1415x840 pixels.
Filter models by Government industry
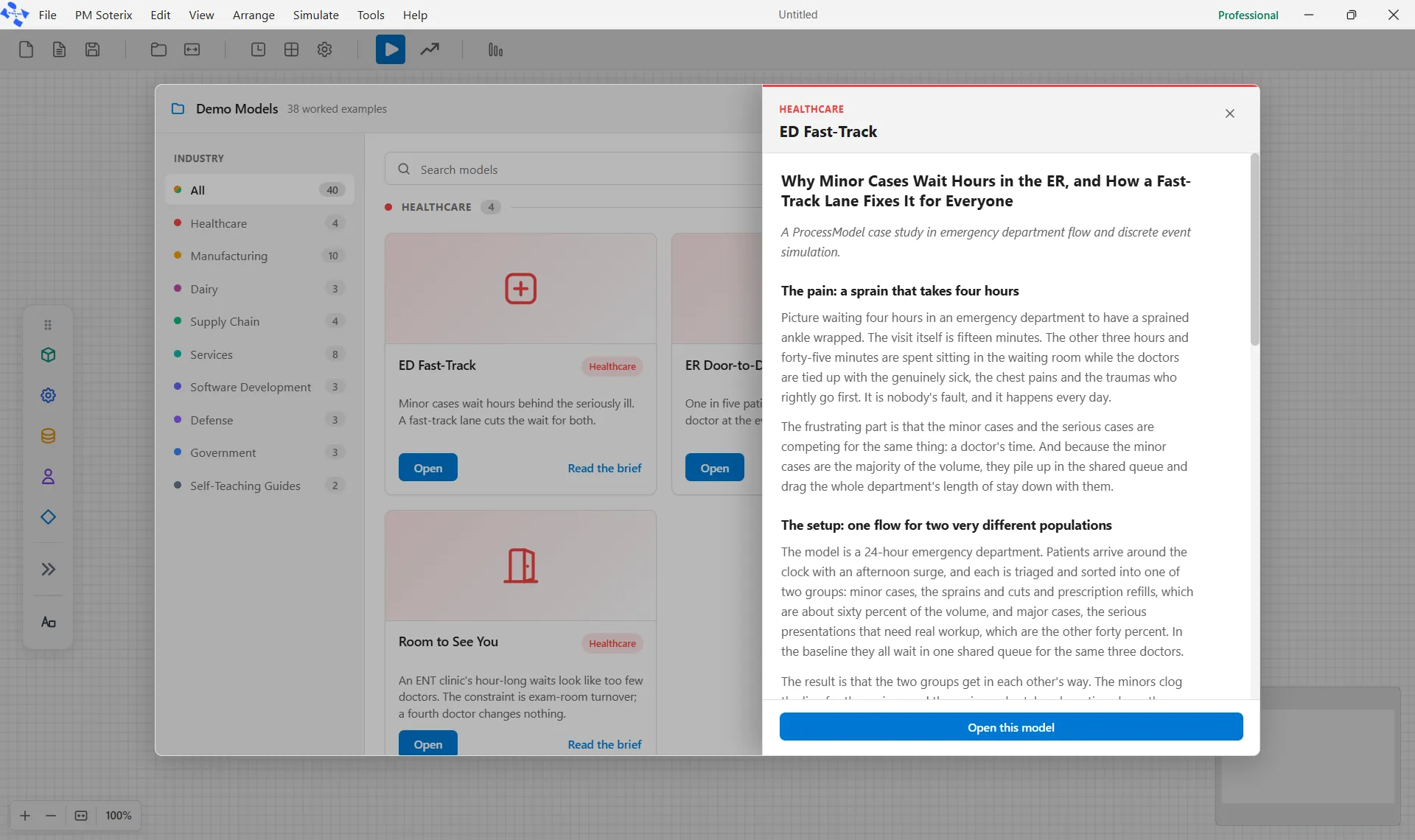tap(259, 452)
